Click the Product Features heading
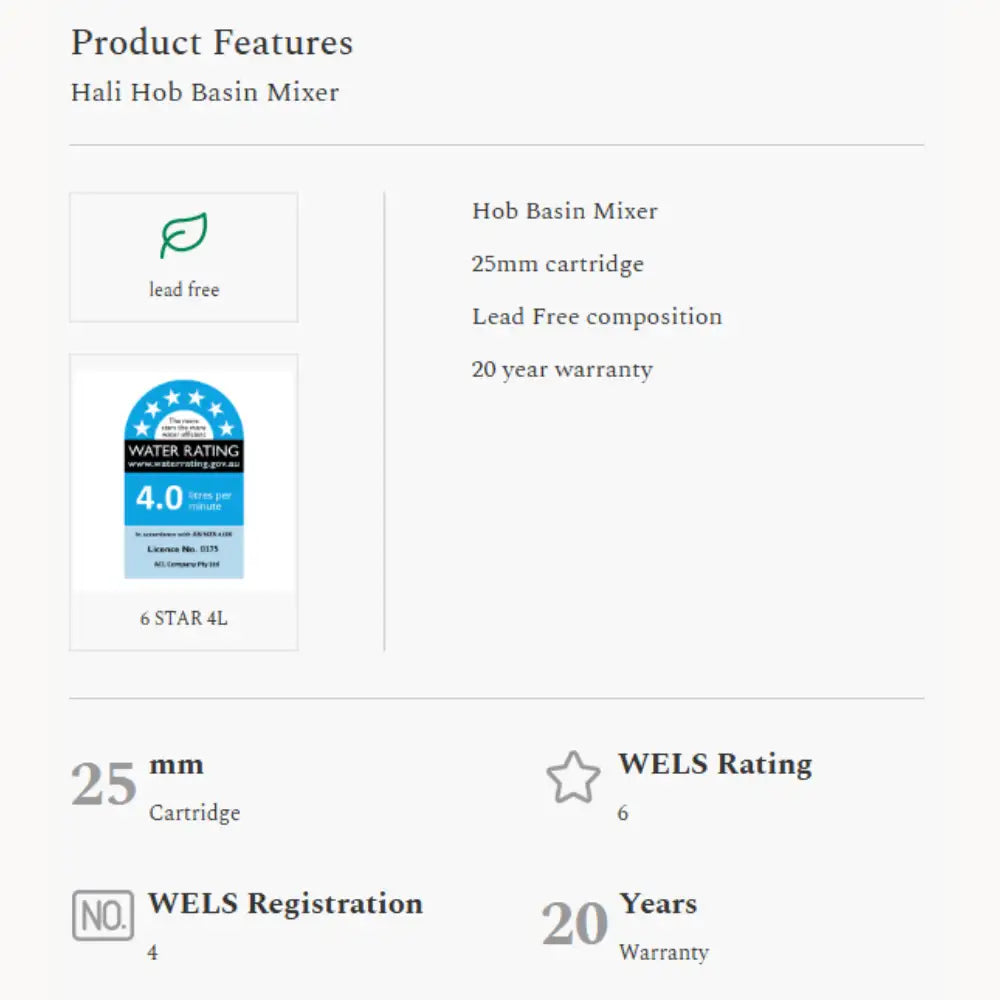Image resolution: width=1000 pixels, height=1000 pixels. pos(212,43)
